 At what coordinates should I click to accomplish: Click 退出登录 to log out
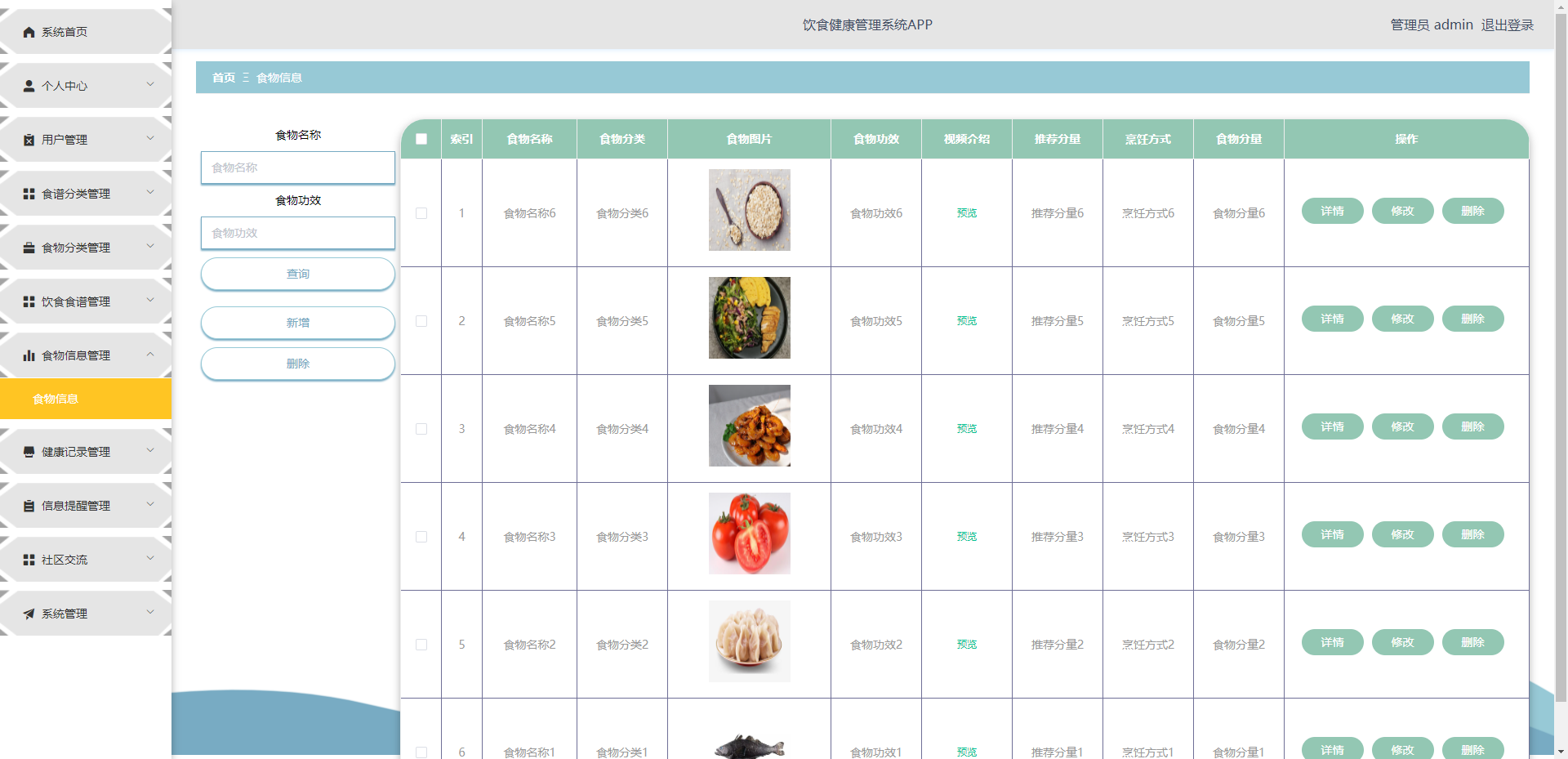coord(1508,25)
